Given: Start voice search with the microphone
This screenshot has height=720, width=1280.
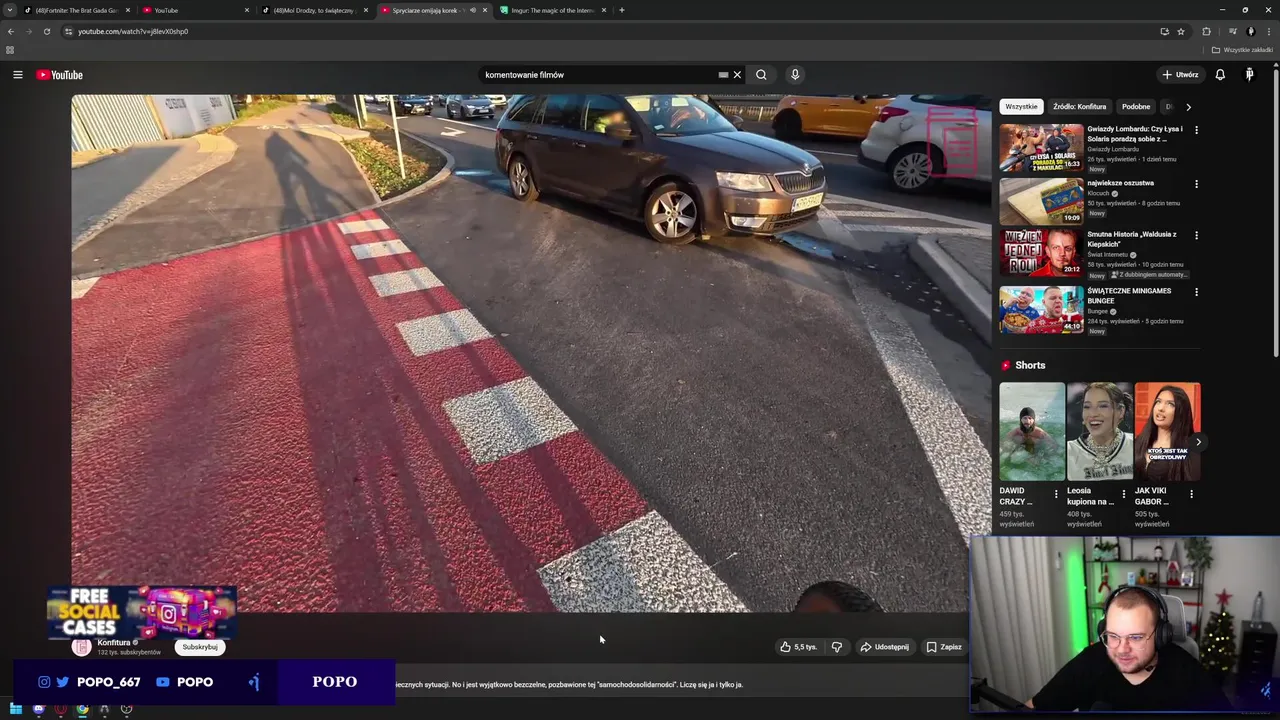Looking at the screenshot, I should pos(795,75).
